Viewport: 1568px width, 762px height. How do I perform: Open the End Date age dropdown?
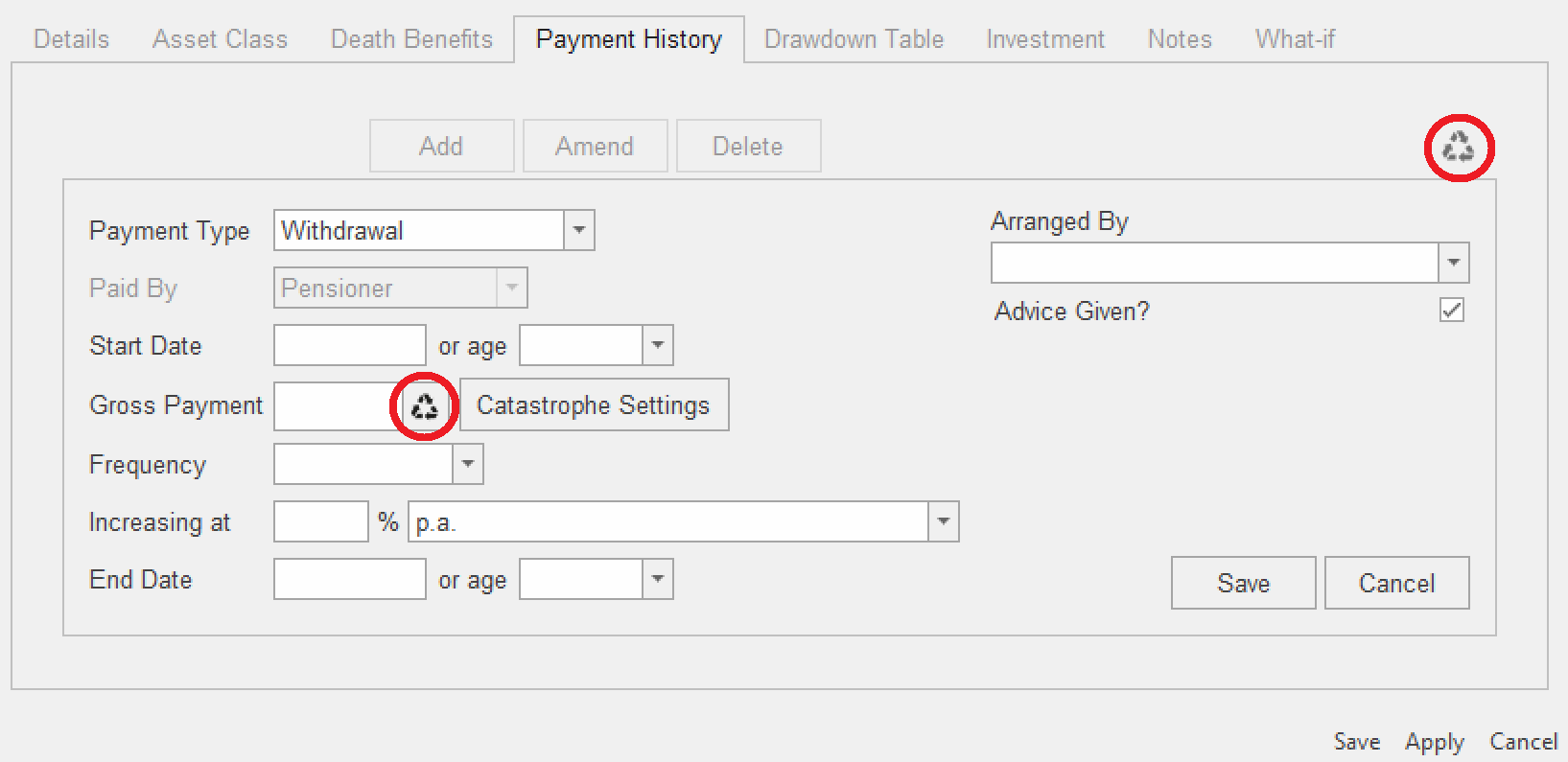point(657,580)
